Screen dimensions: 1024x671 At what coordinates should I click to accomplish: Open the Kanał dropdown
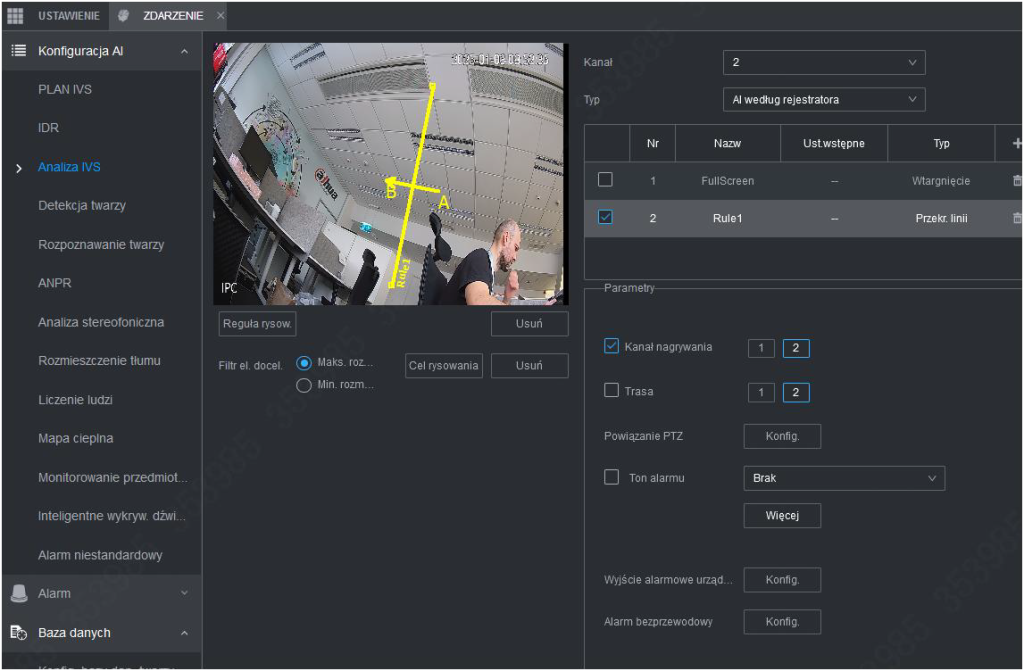(824, 63)
